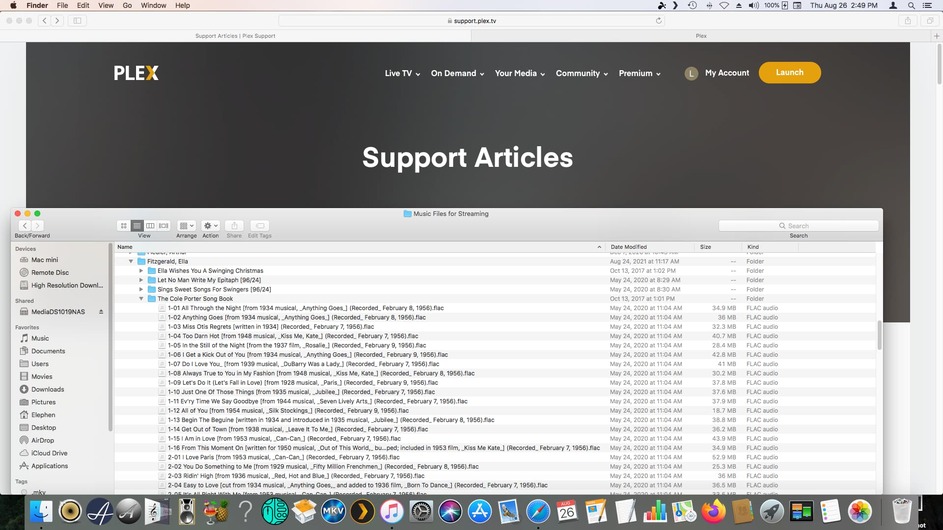
Task: Click the Edit Tags button in Finder toolbar
Action: pos(260,226)
